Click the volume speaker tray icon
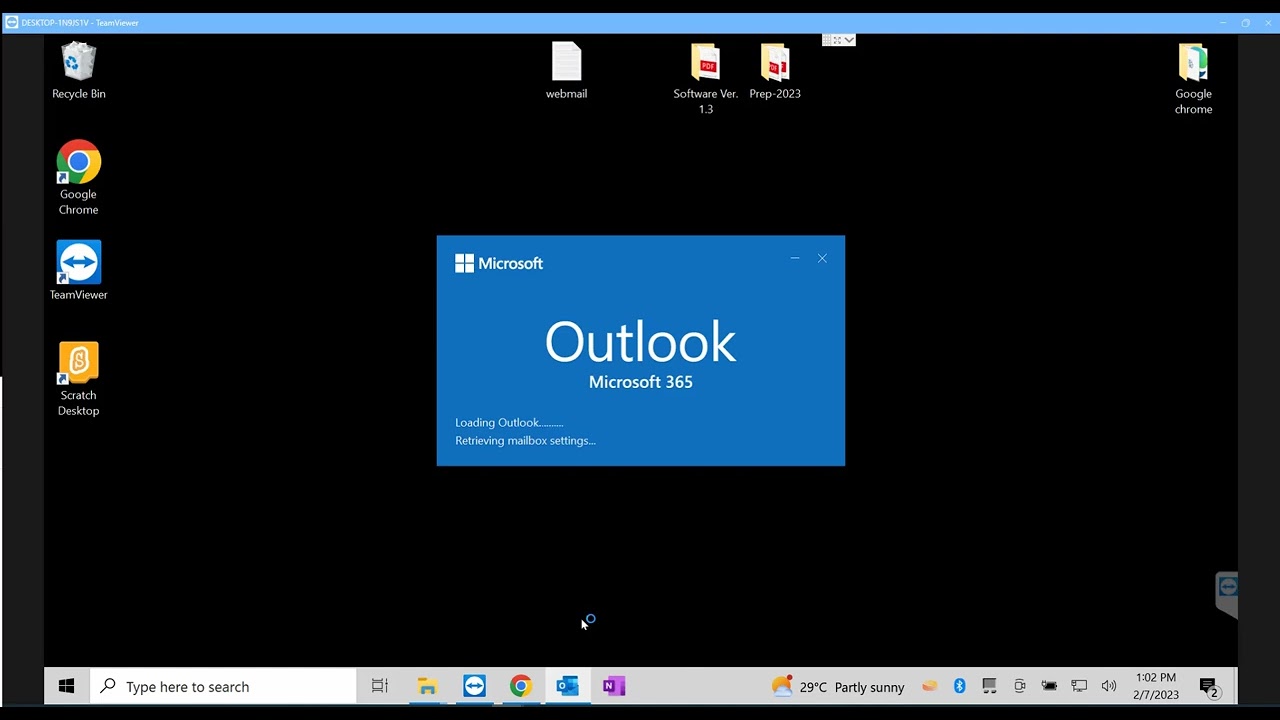Image resolution: width=1280 pixels, height=720 pixels. tap(1108, 686)
